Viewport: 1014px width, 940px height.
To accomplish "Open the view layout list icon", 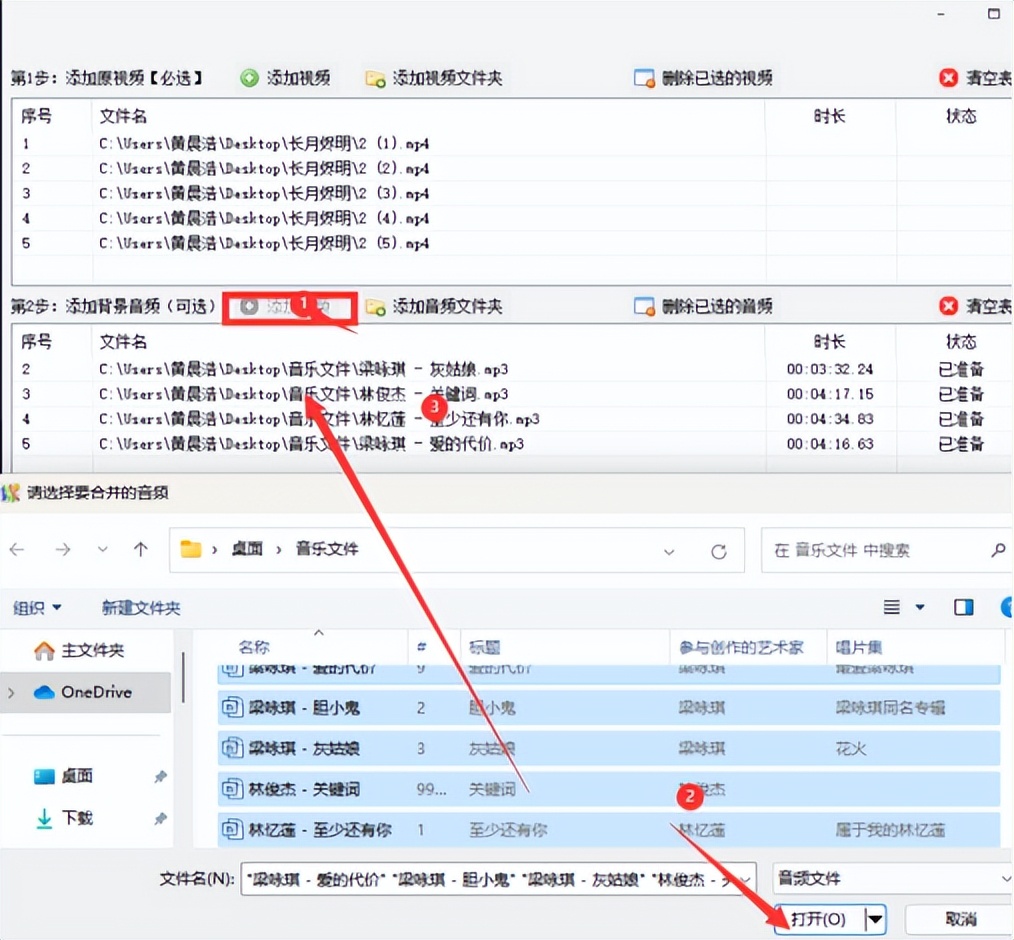I will [x=892, y=607].
